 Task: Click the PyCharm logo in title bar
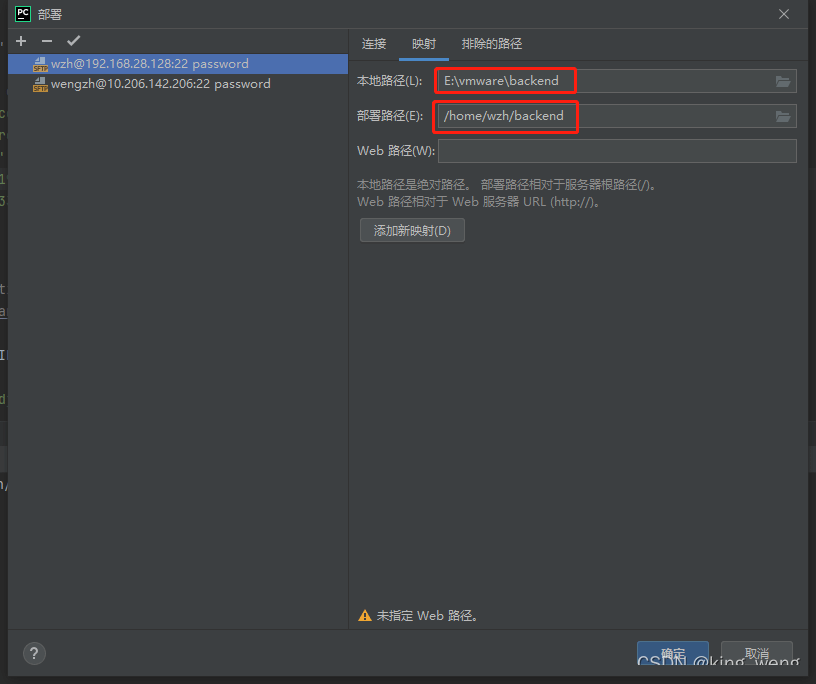pos(21,14)
